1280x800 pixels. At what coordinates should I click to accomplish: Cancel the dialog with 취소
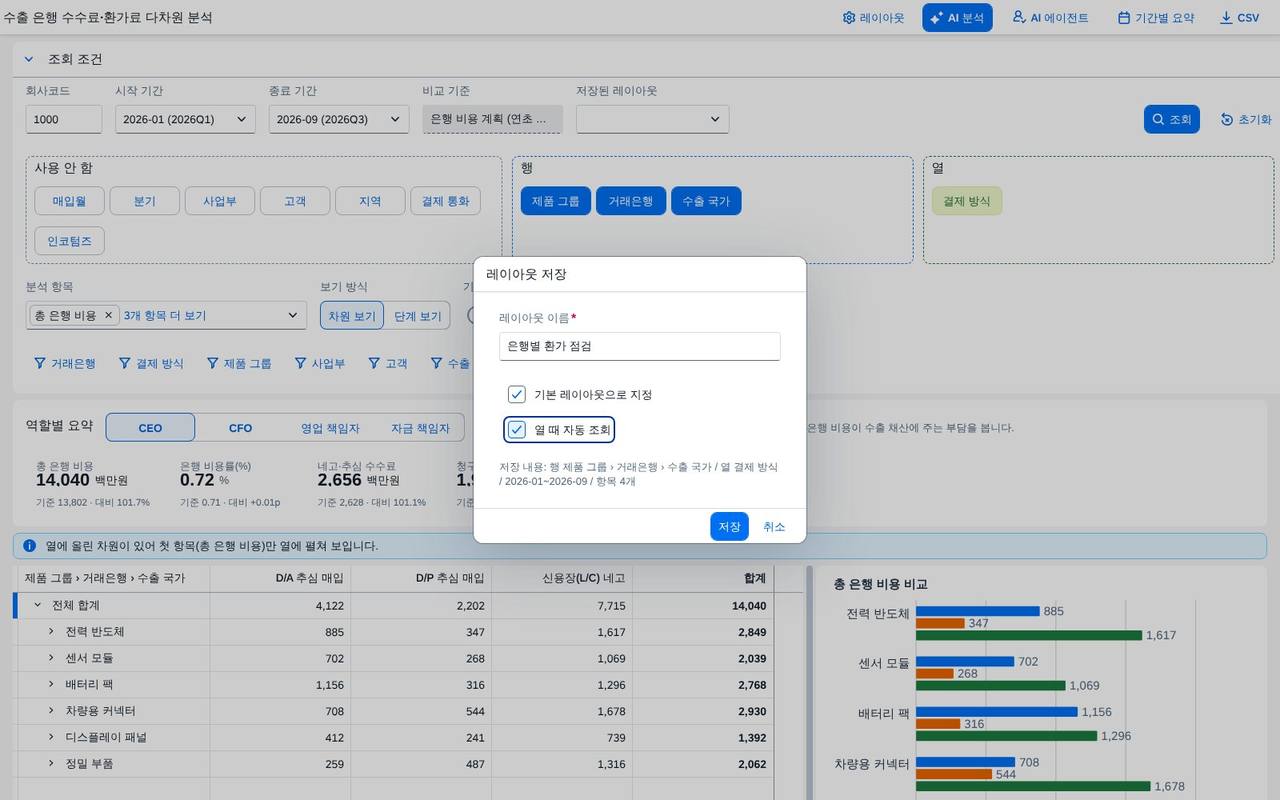tap(774, 526)
